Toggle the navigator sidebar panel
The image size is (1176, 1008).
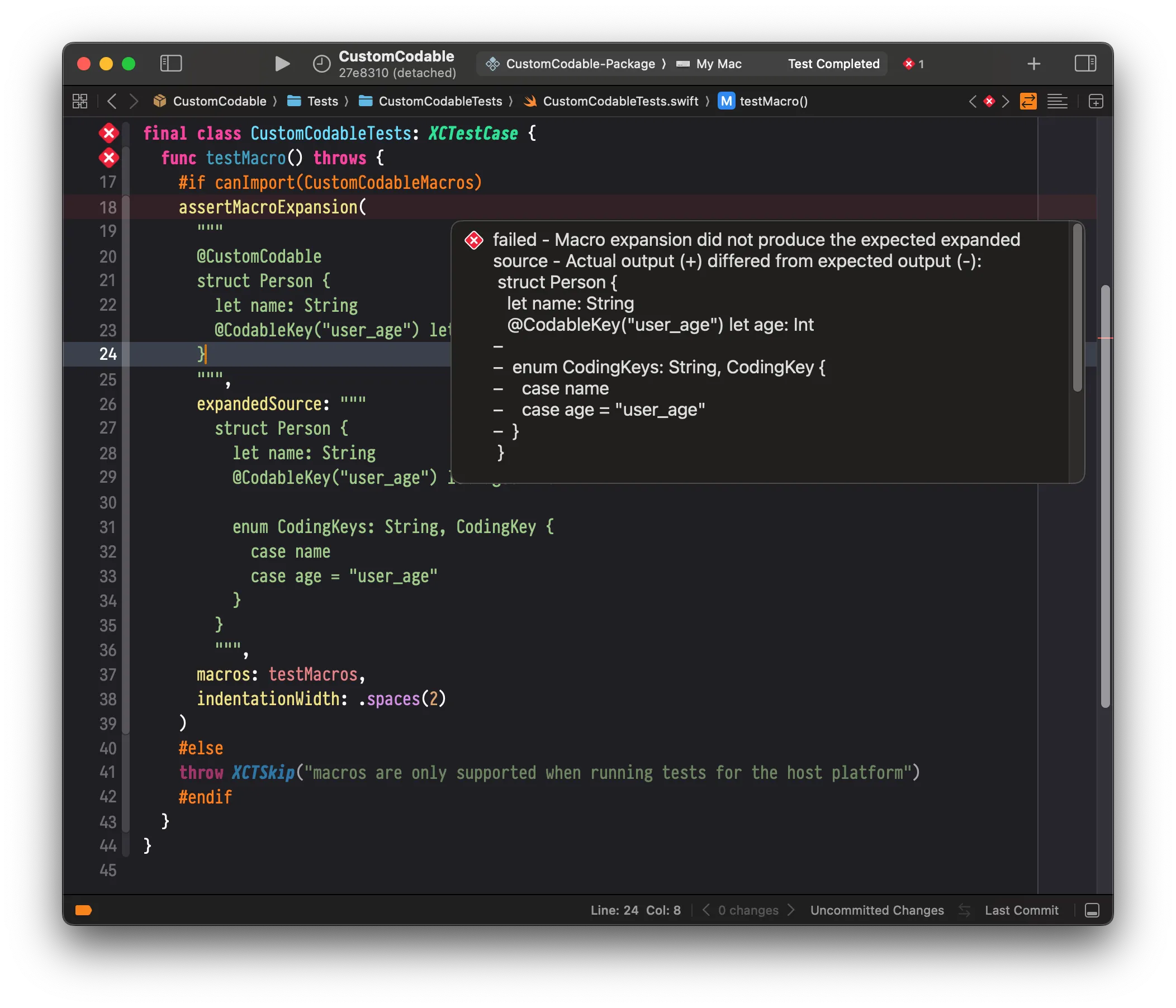[171, 64]
